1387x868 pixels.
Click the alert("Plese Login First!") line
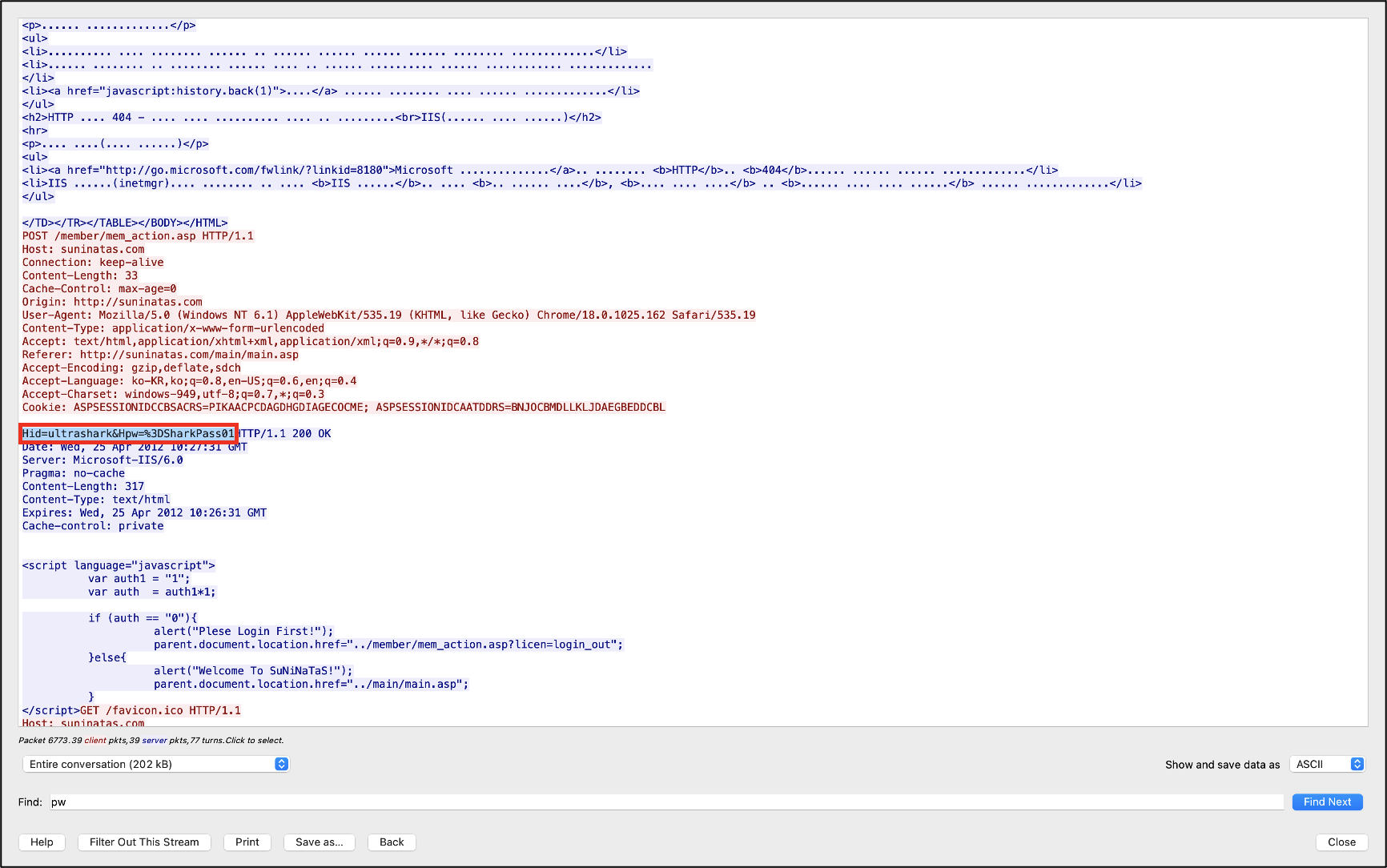click(243, 631)
